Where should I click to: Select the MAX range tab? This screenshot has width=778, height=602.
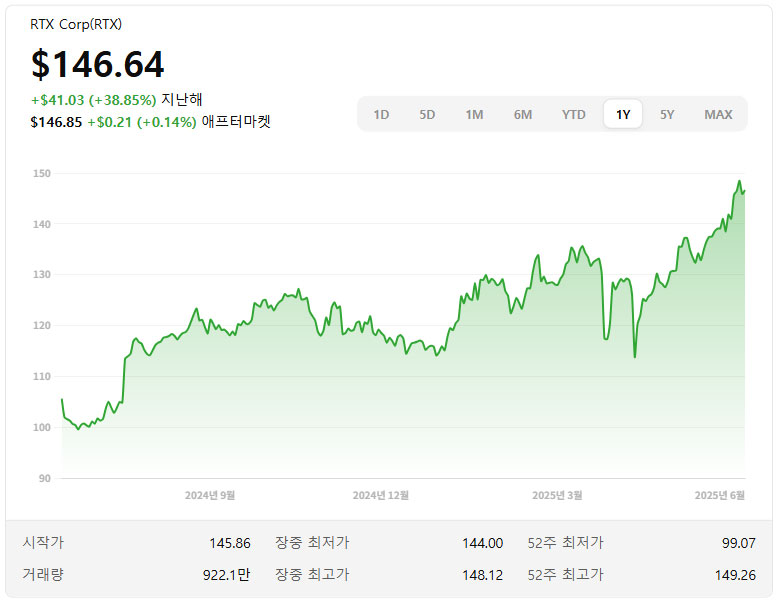pyautogui.click(x=718, y=115)
